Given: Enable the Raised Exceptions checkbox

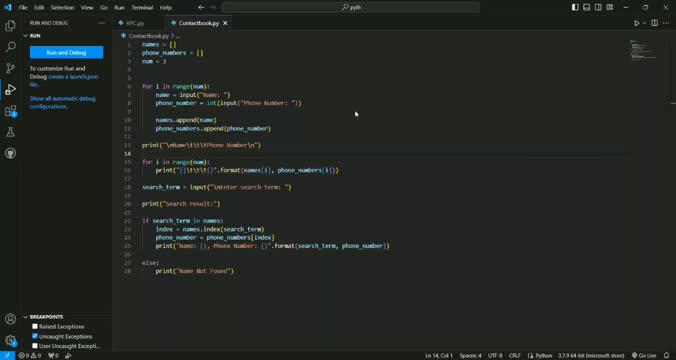Looking at the screenshot, I should pos(35,326).
